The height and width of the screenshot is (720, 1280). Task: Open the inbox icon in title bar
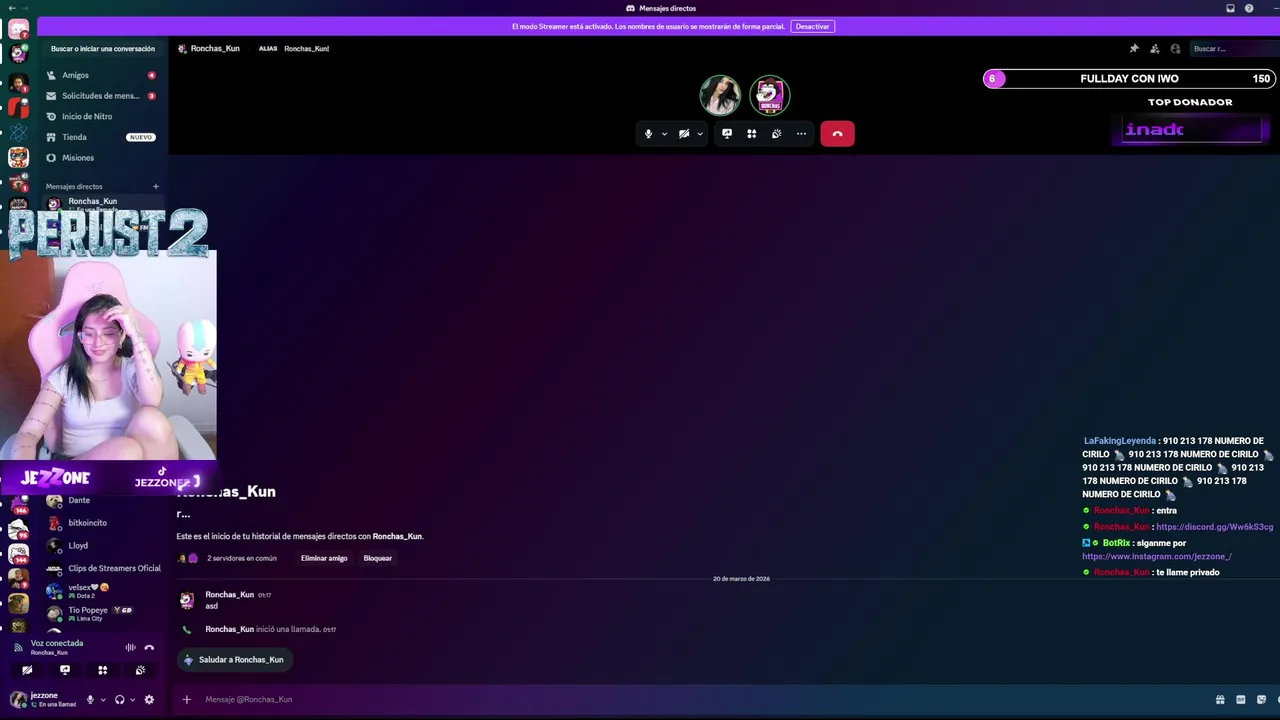[x=1230, y=8]
